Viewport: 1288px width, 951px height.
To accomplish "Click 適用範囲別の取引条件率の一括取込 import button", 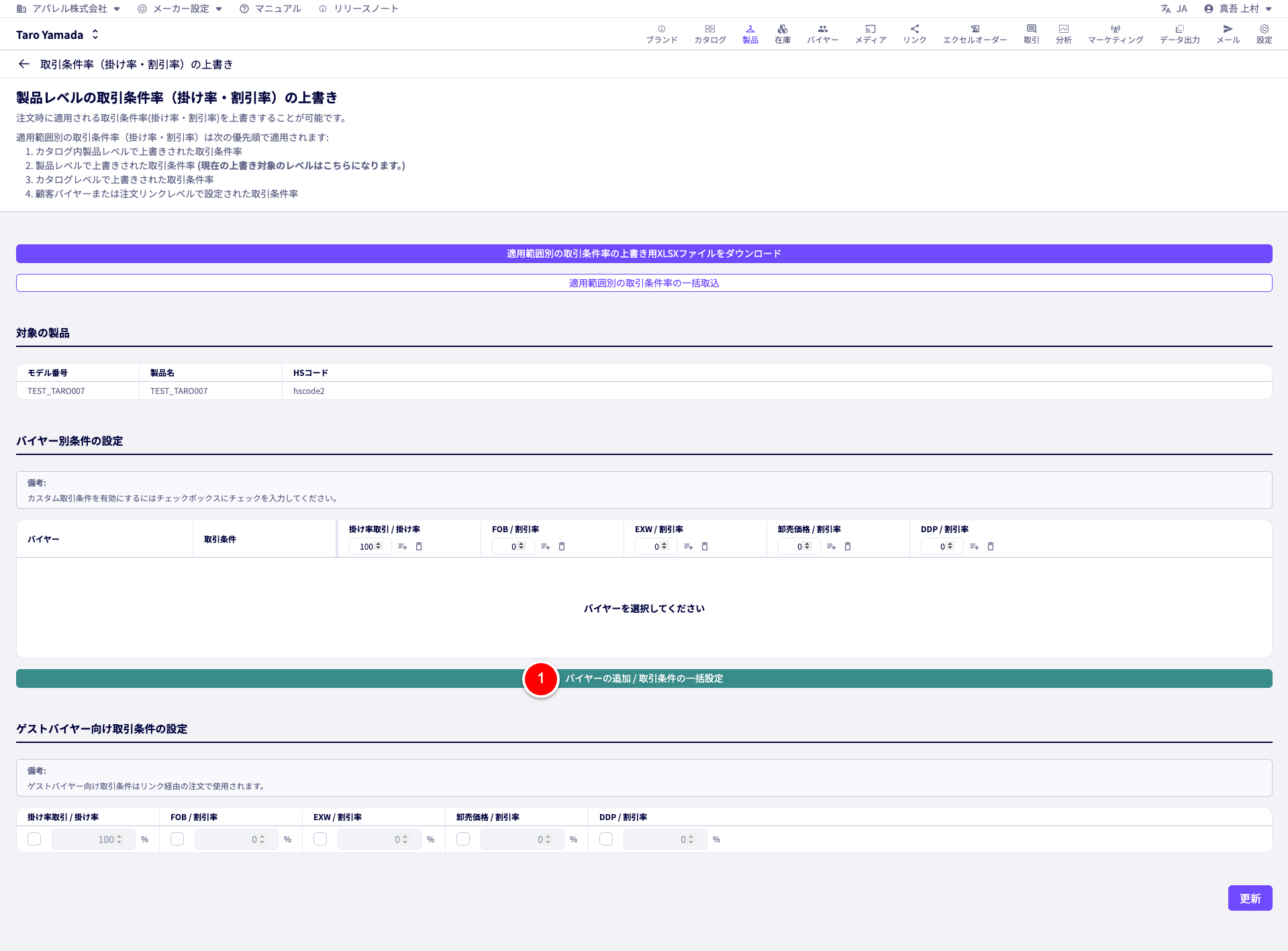I will pos(644,283).
